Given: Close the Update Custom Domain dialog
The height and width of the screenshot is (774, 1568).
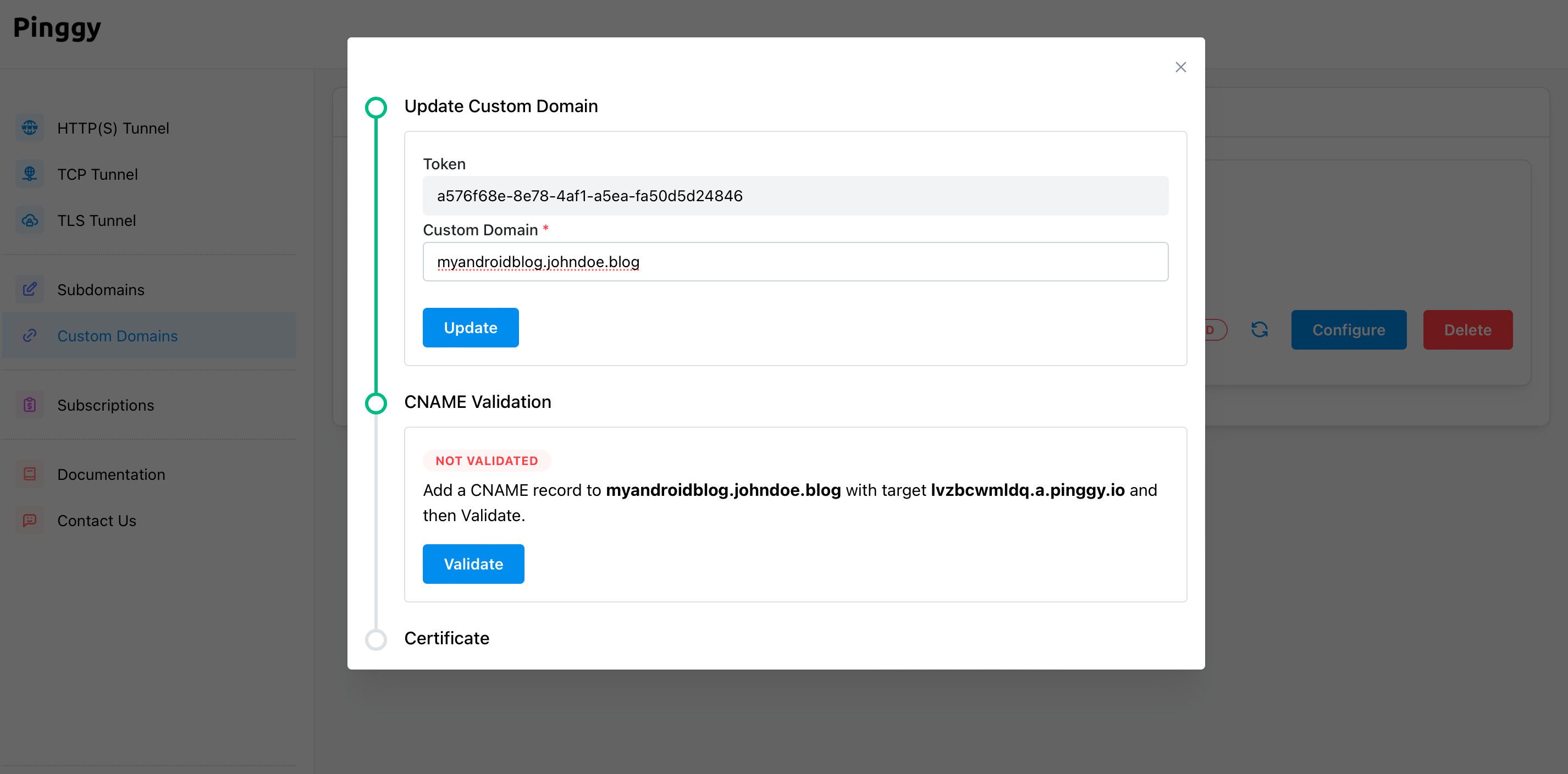Looking at the screenshot, I should coord(1180,67).
